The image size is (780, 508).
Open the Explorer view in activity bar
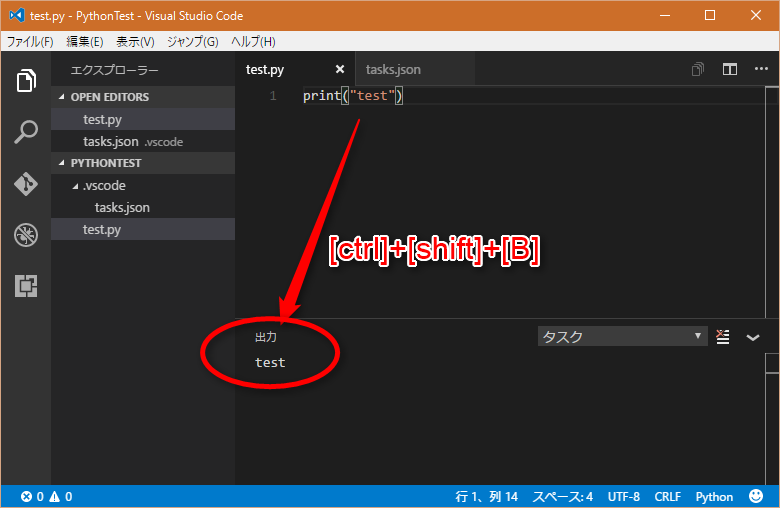[x=26, y=80]
